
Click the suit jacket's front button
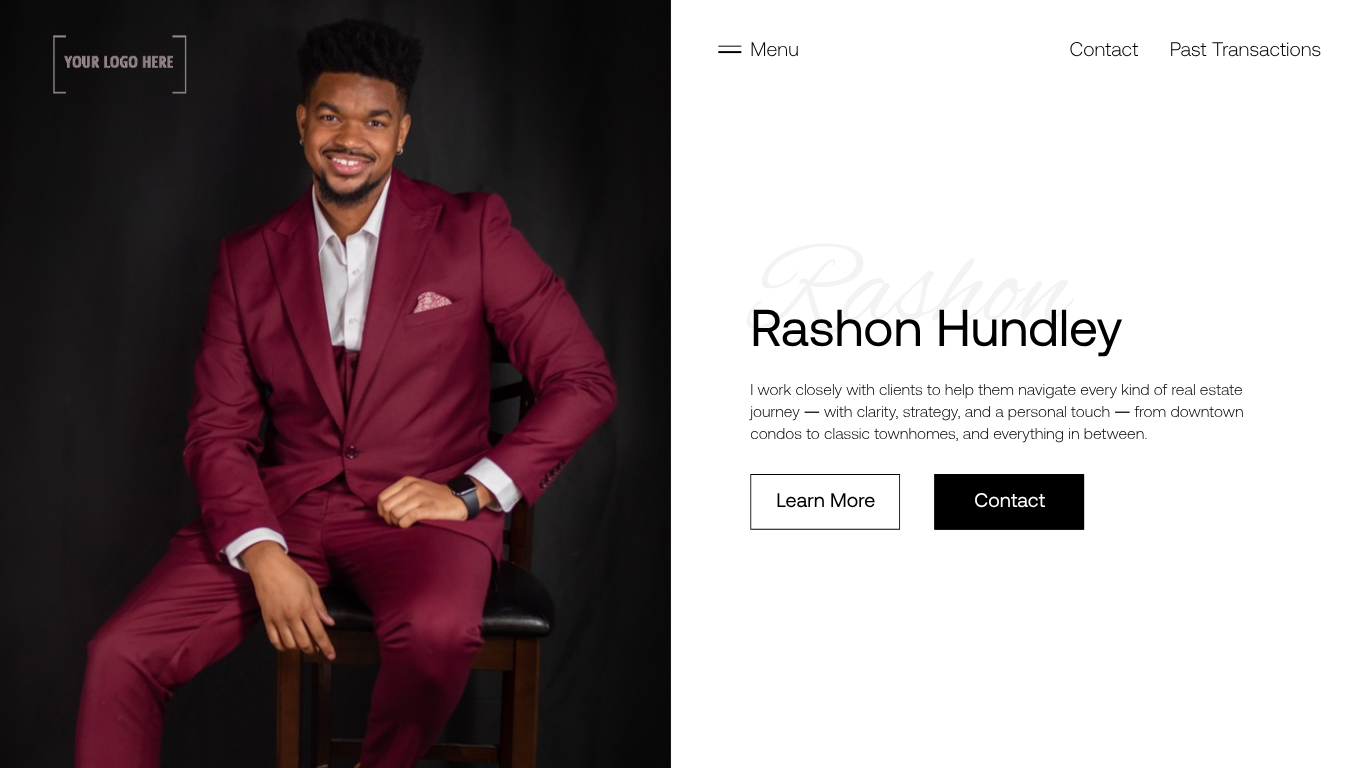[351, 453]
